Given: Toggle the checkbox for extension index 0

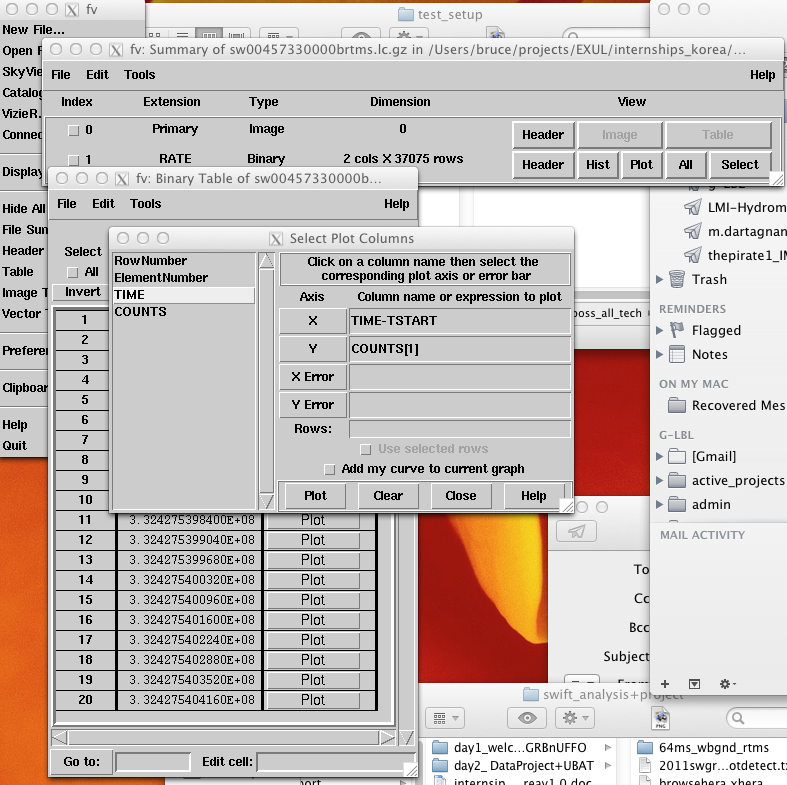Looking at the screenshot, I should [x=73, y=130].
